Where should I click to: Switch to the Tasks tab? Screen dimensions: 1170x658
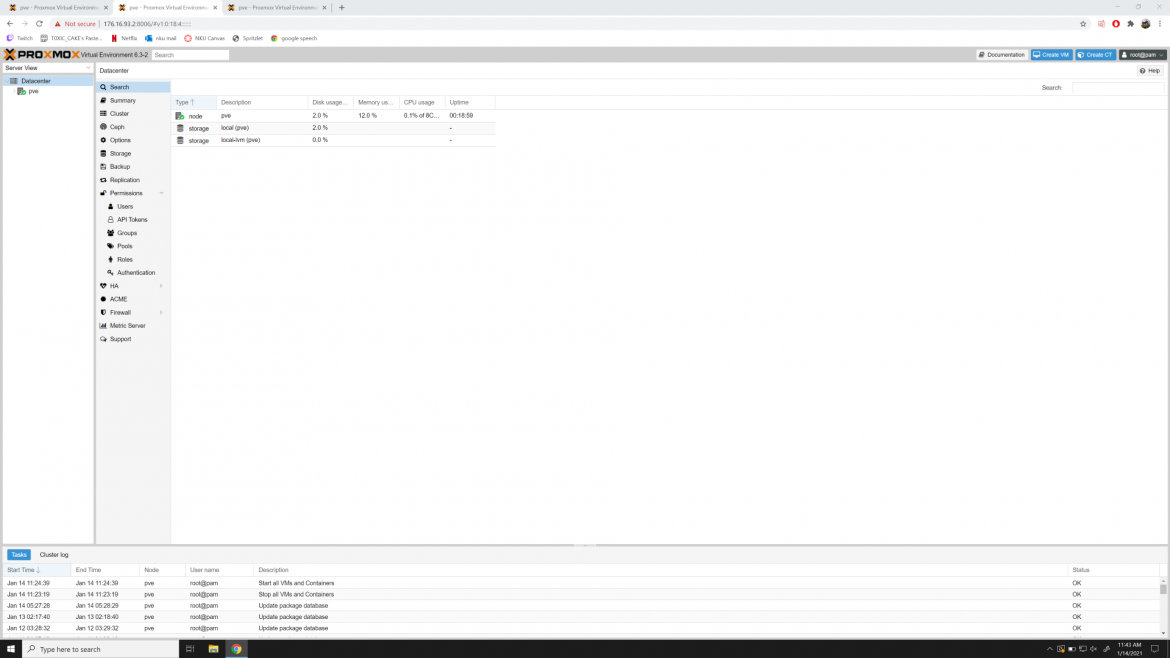19,554
